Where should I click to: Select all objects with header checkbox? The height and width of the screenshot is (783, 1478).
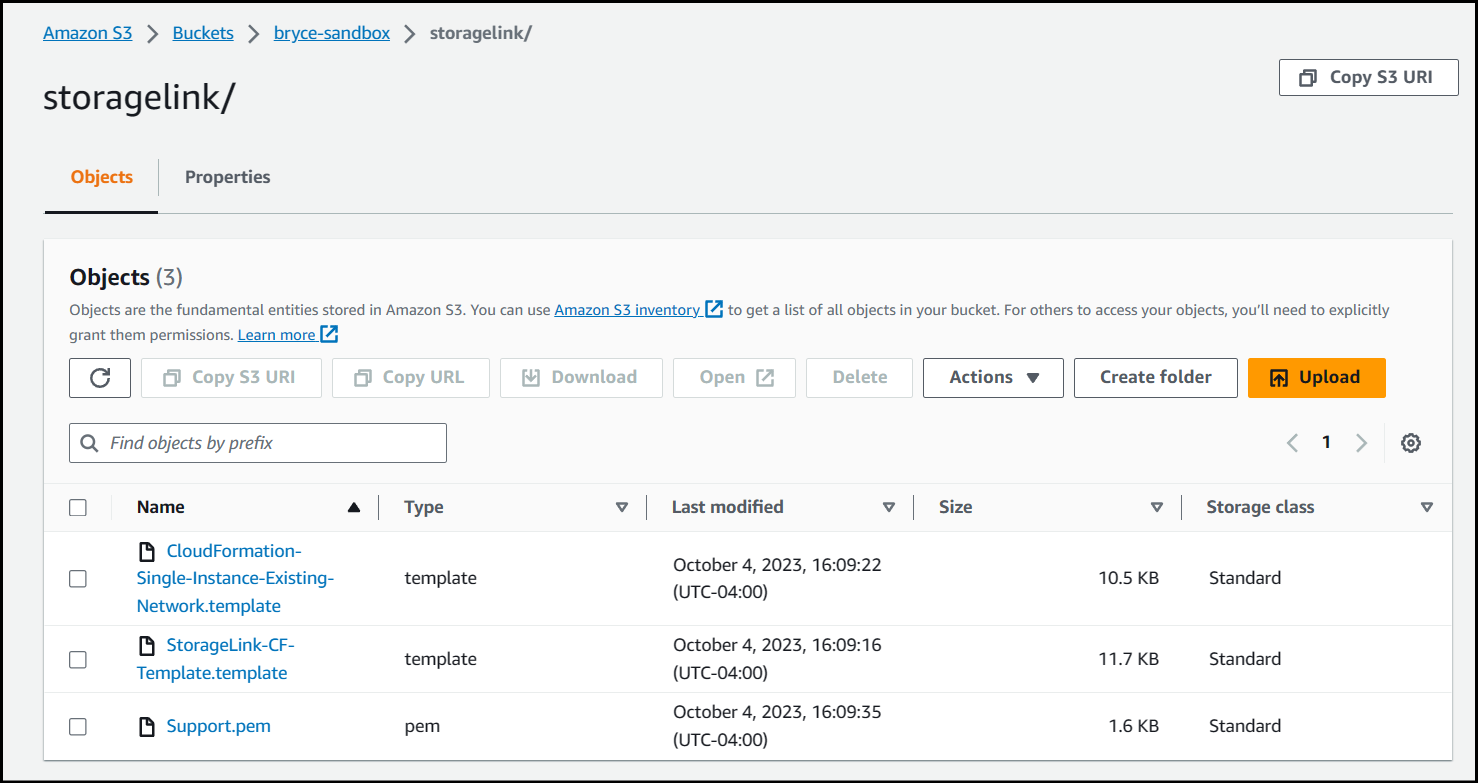click(x=78, y=508)
